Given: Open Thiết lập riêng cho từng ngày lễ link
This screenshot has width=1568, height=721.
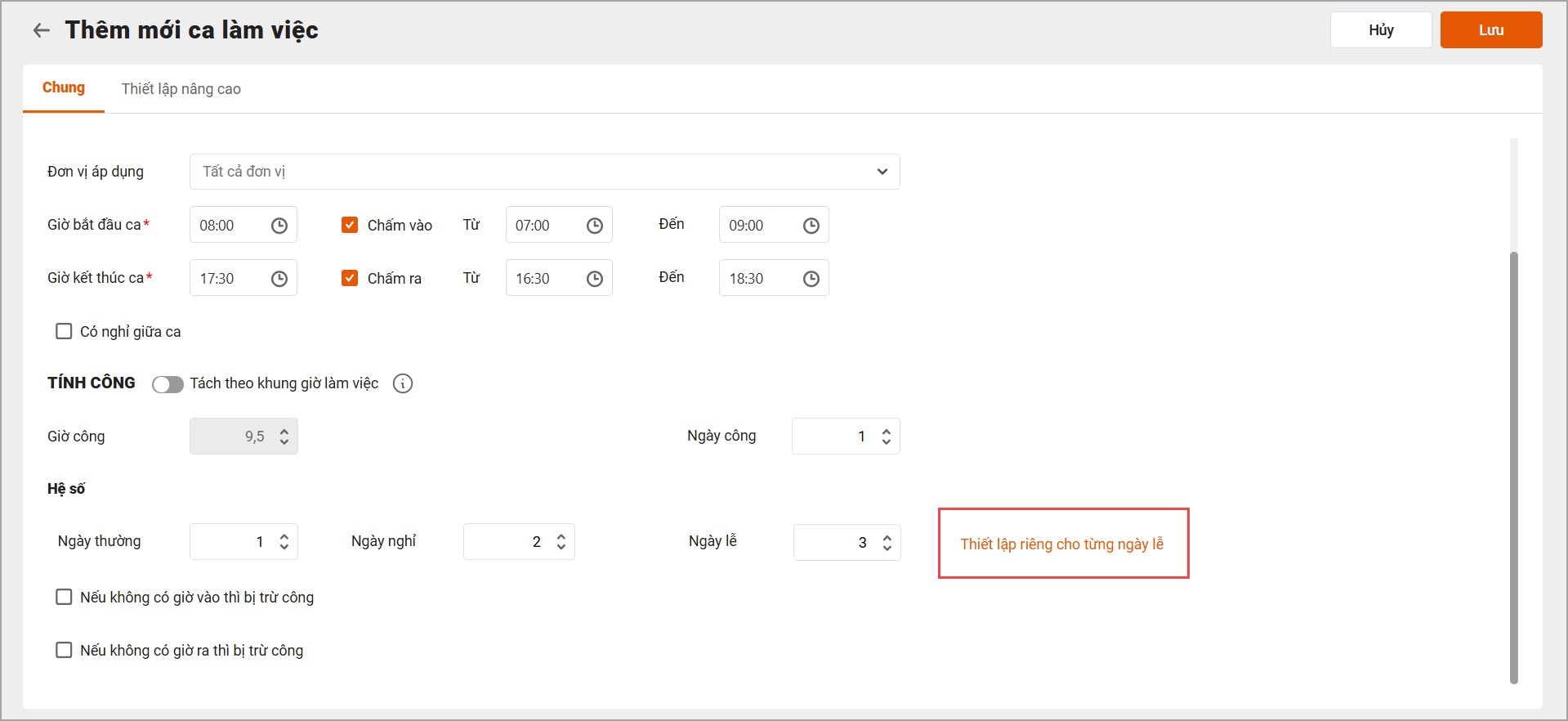Looking at the screenshot, I should pyautogui.click(x=1061, y=544).
